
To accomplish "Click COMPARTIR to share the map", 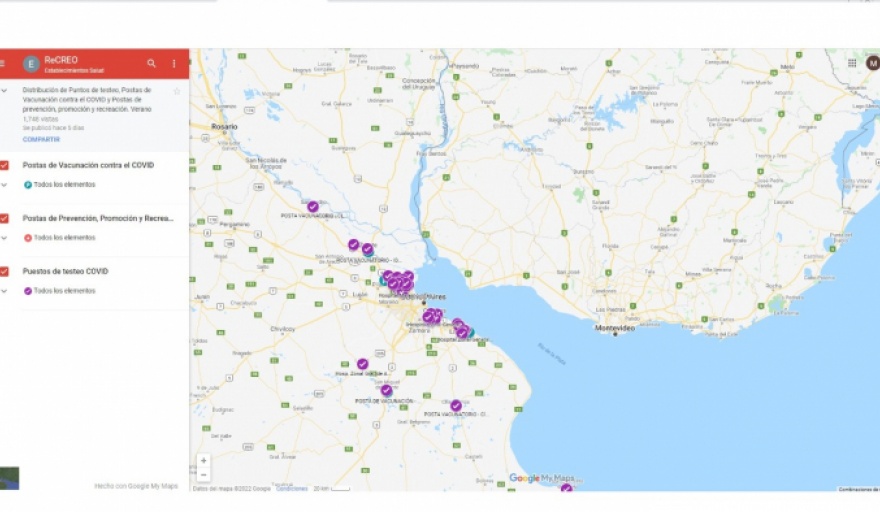I will point(41,139).
